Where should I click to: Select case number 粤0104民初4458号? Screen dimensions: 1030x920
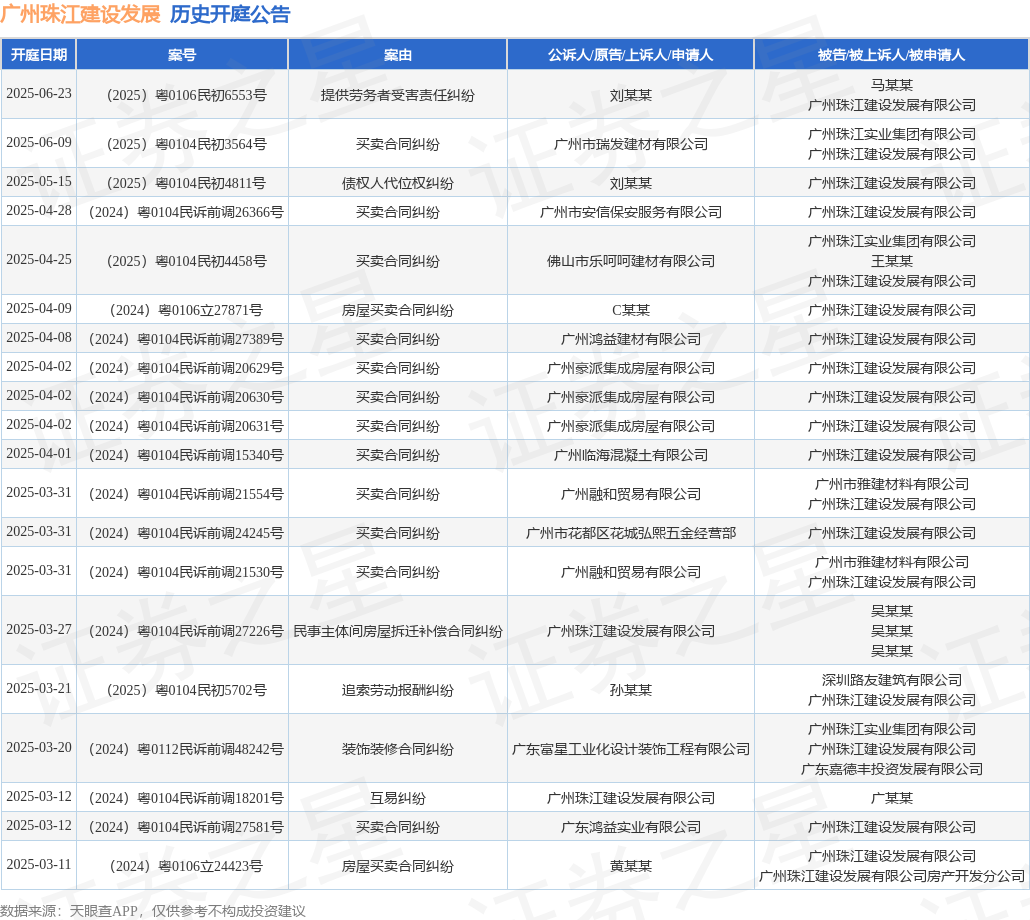pyautogui.click(x=187, y=261)
